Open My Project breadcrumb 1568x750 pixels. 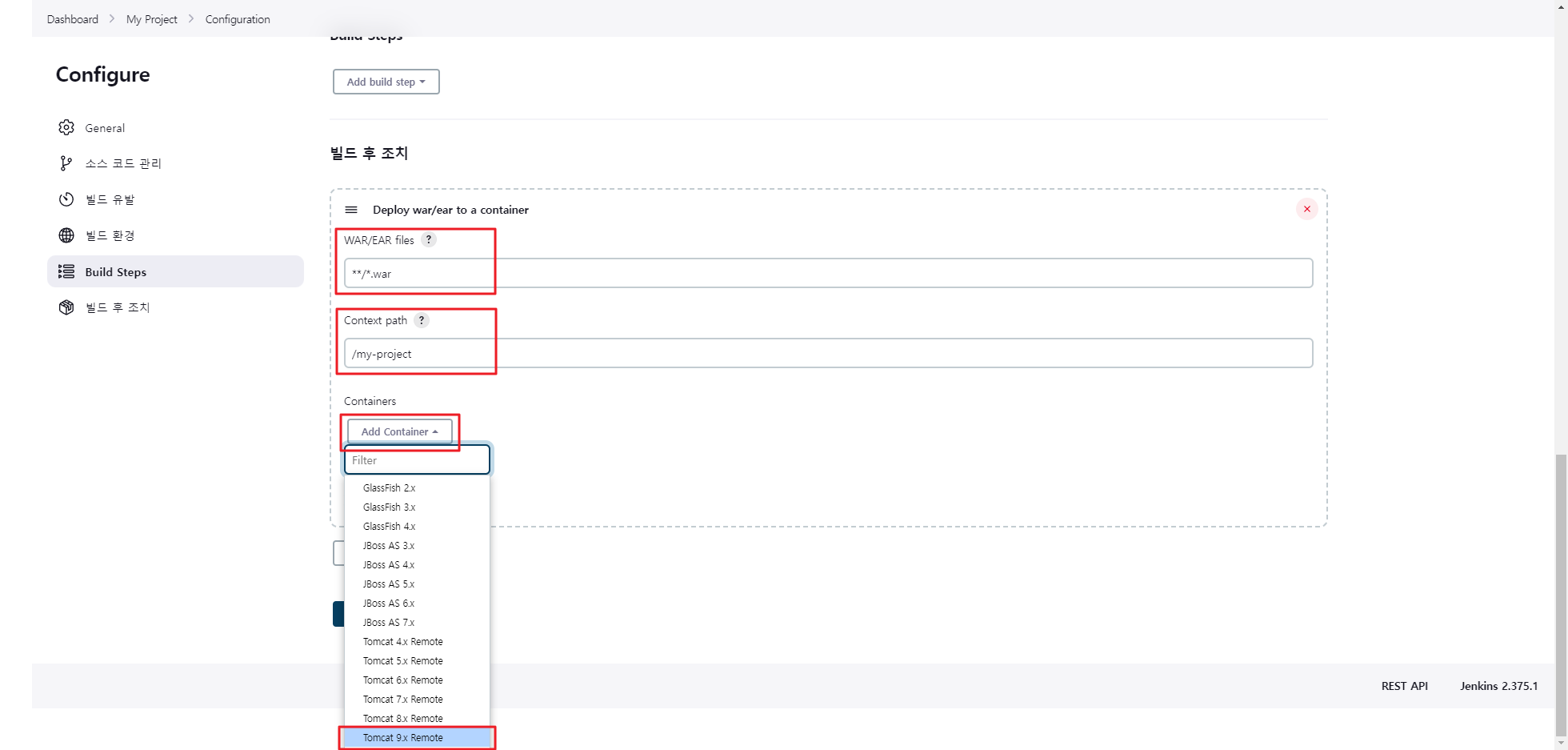pyautogui.click(x=152, y=19)
